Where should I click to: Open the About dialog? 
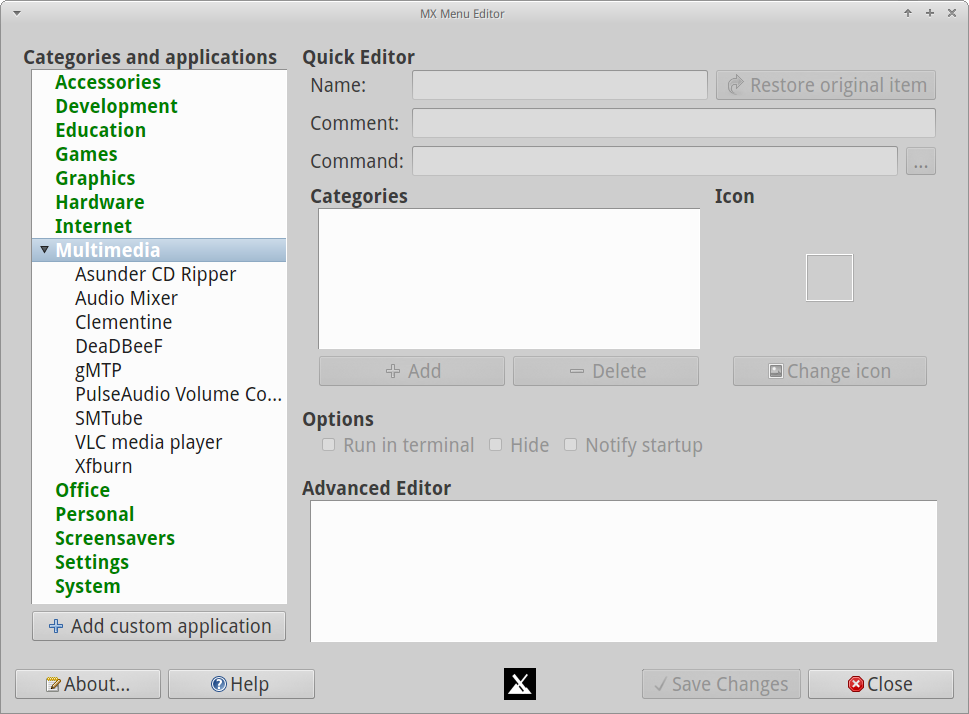pos(88,684)
